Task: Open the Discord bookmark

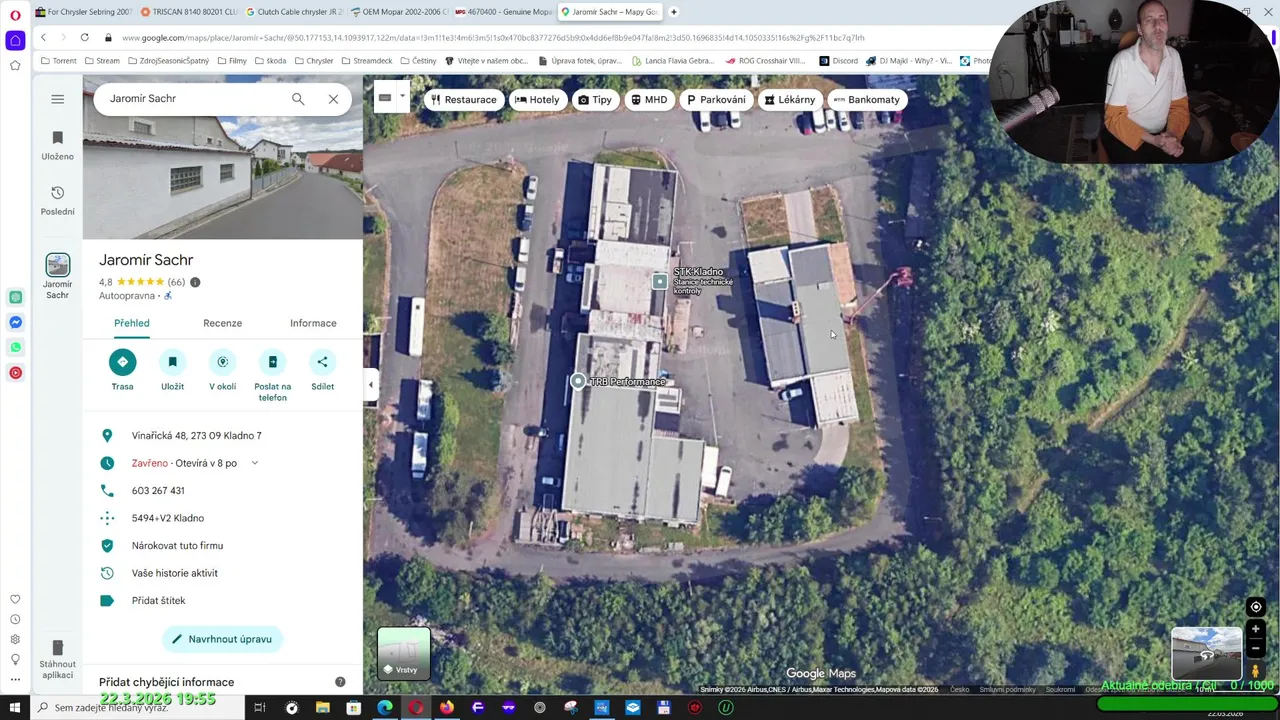Action: [839, 61]
